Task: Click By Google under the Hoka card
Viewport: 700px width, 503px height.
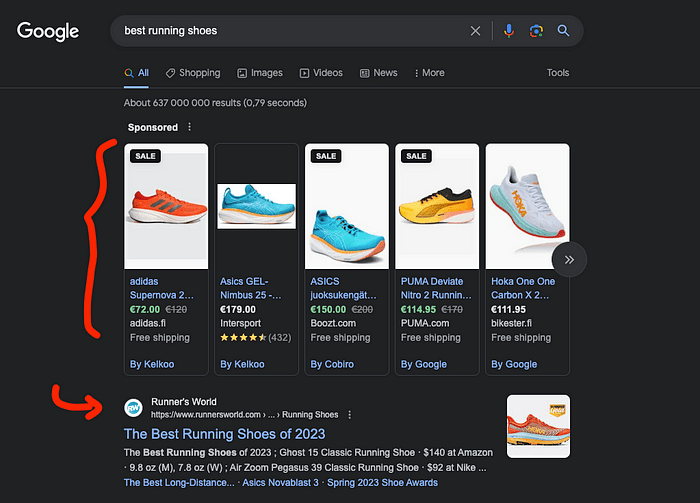Action: pyautogui.click(x=514, y=364)
